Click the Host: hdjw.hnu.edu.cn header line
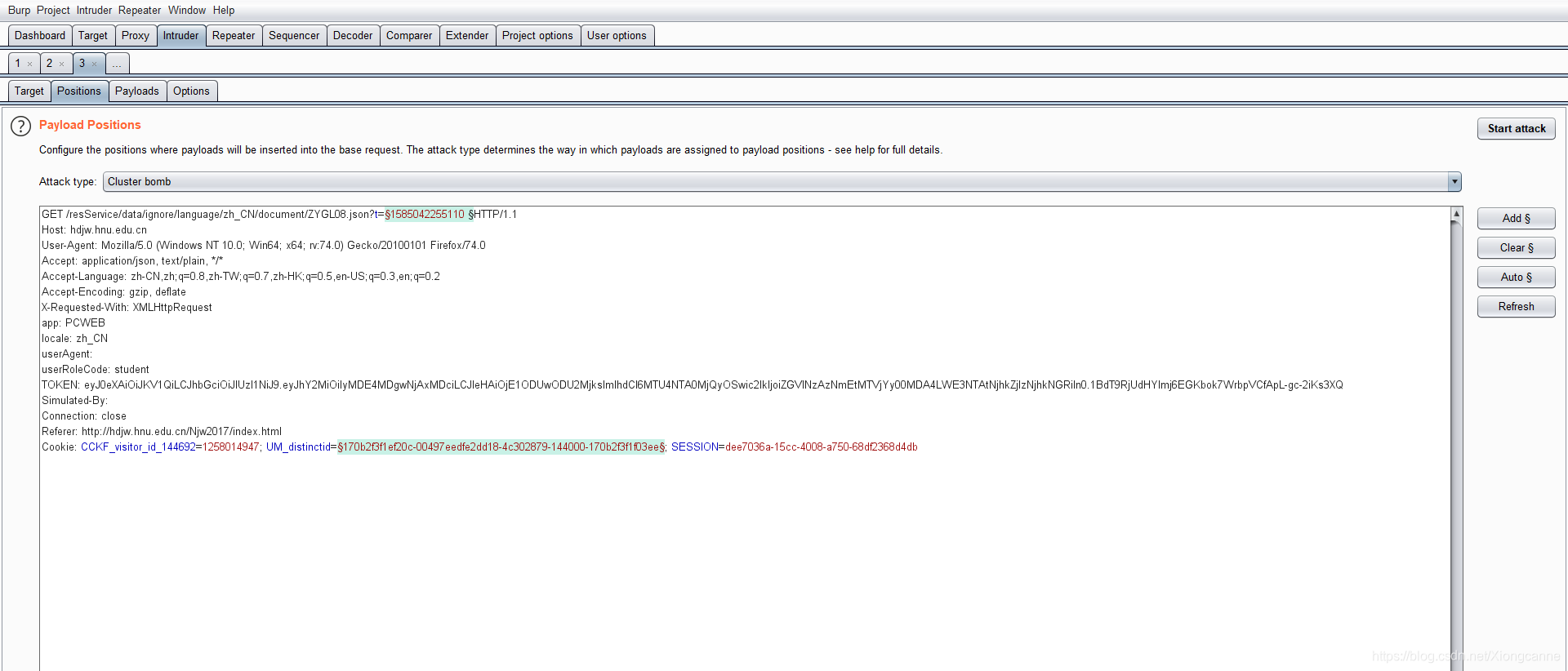This screenshot has height=671, width=1568. point(95,230)
